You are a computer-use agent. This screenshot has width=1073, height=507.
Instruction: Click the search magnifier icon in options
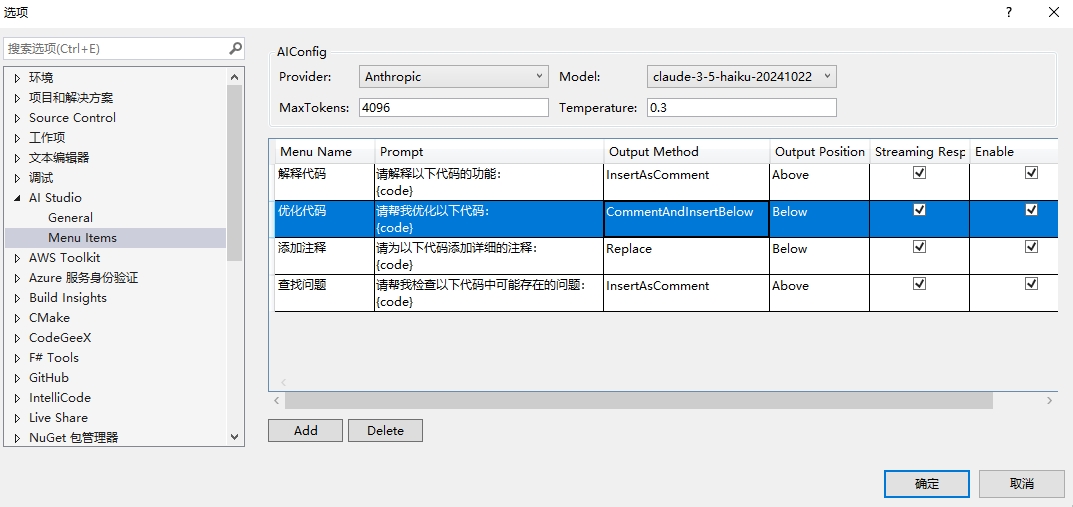235,48
